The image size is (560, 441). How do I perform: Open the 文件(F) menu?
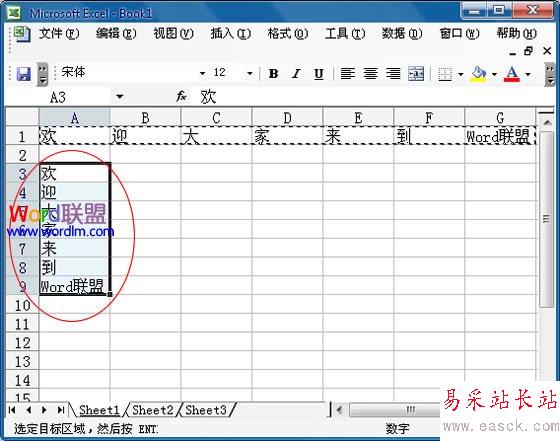click(x=59, y=34)
